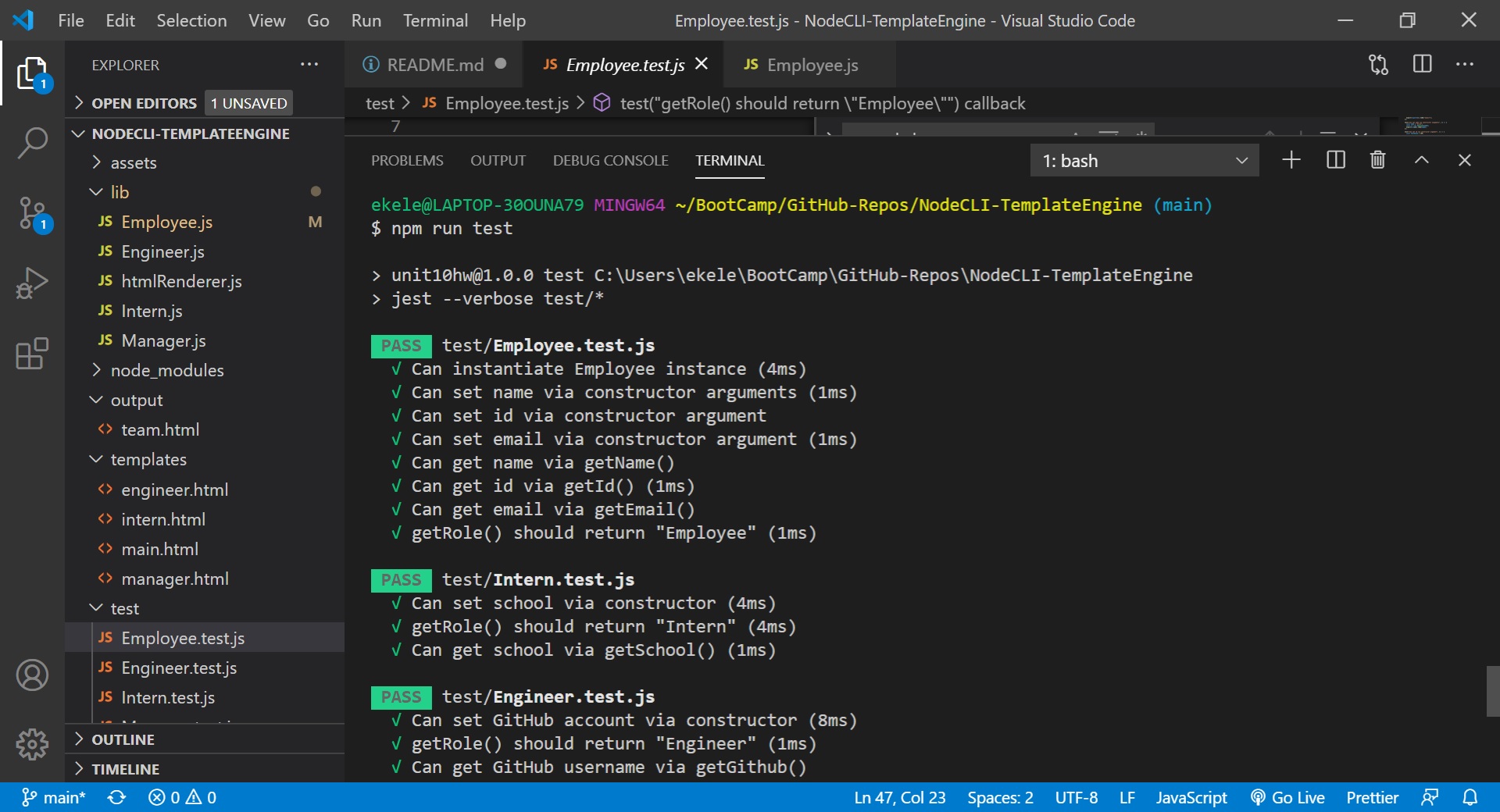The width and height of the screenshot is (1500, 812).
Task: Click the UTF-8 encoding indicator
Action: pyautogui.click(x=1076, y=797)
